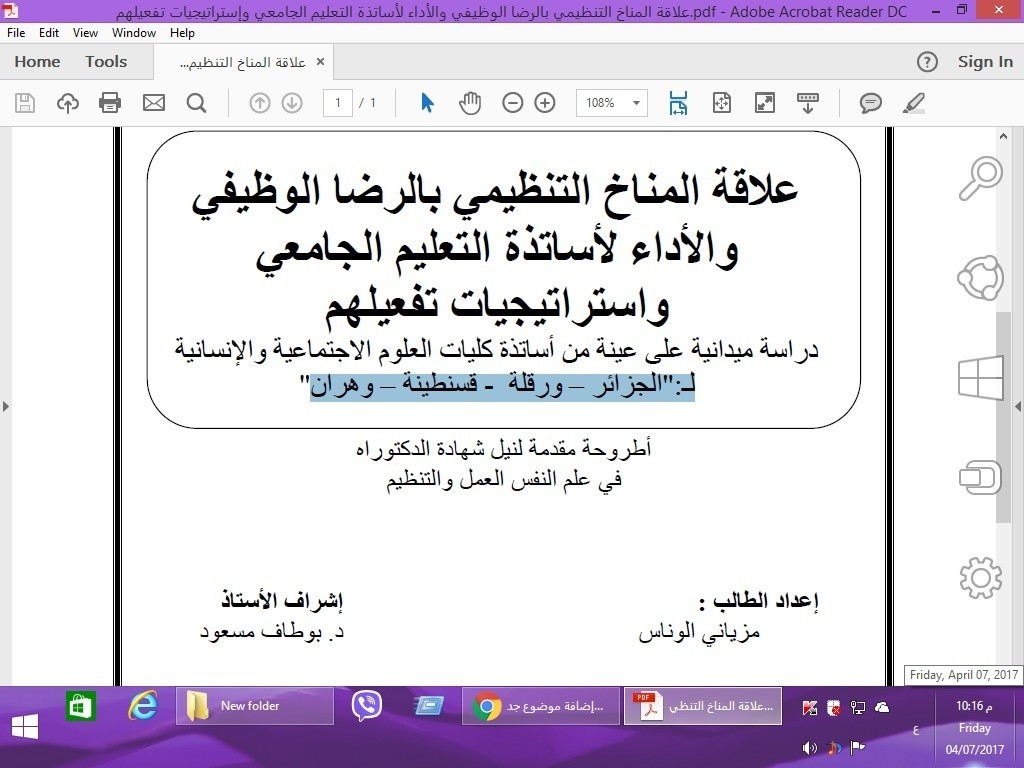Open the Edit menu
This screenshot has height=768, width=1024.
click(49, 33)
